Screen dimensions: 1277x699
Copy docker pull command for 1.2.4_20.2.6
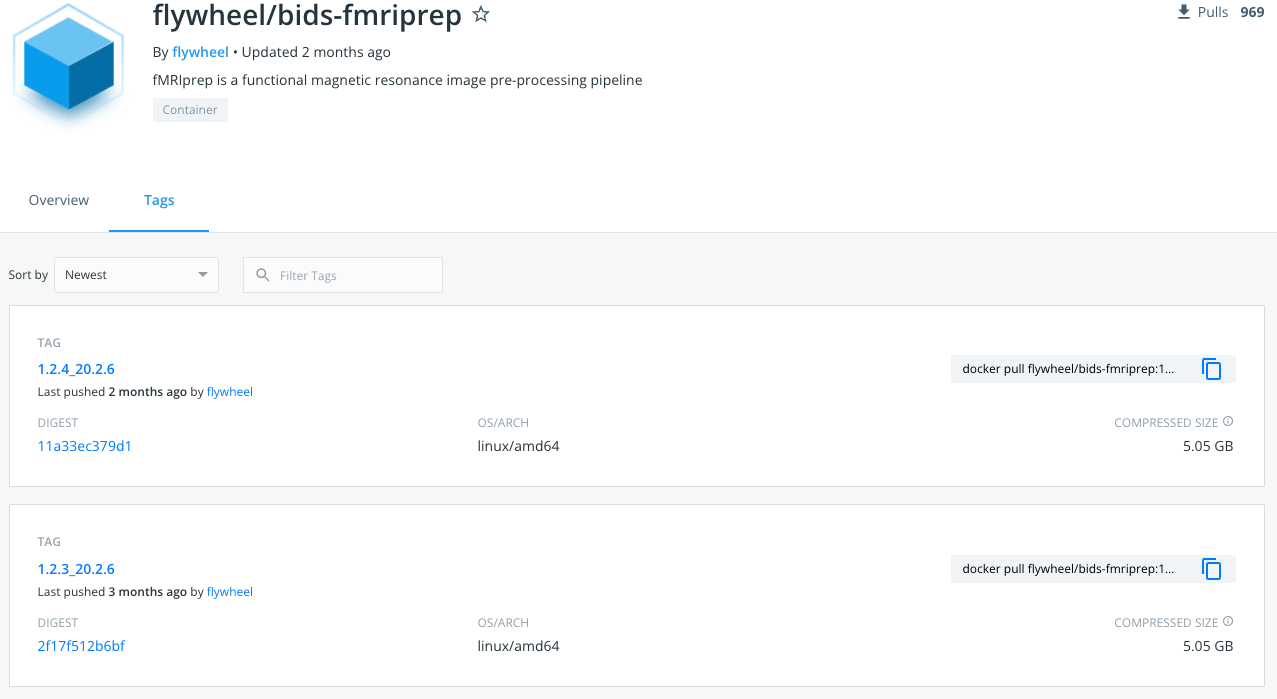click(x=1212, y=369)
